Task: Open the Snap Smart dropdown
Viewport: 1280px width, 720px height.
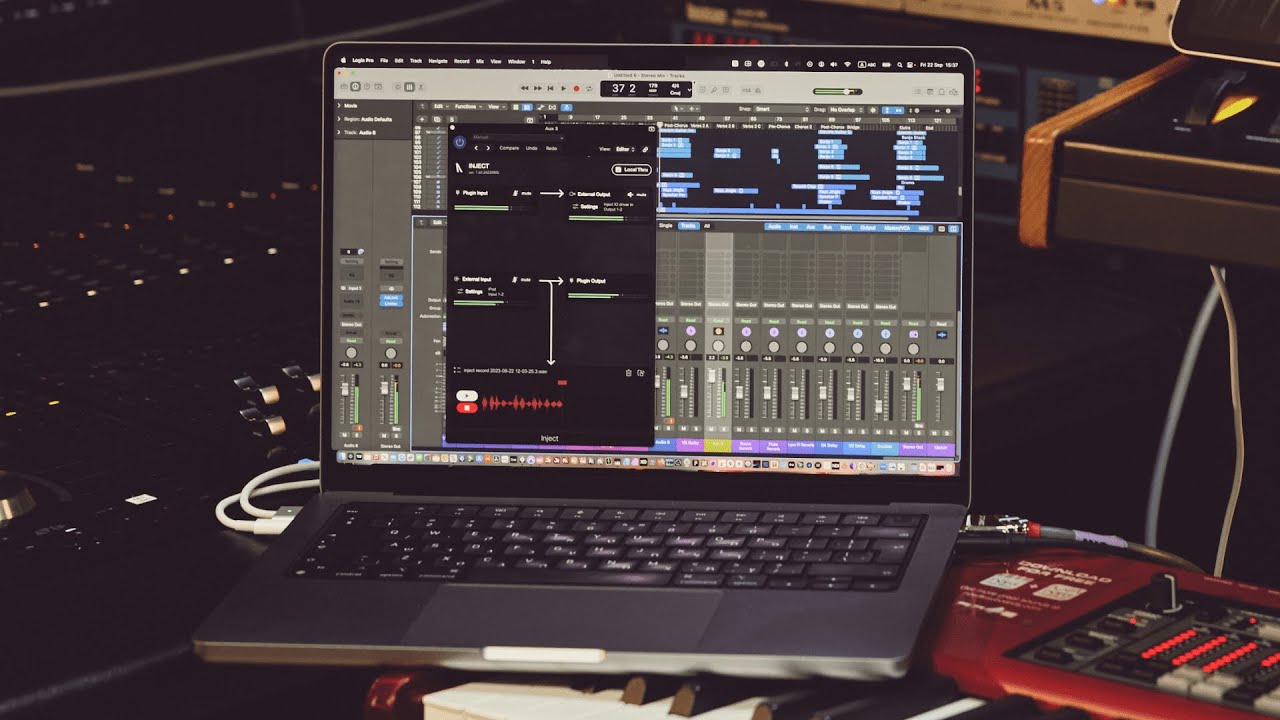Action: click(782, 109)
